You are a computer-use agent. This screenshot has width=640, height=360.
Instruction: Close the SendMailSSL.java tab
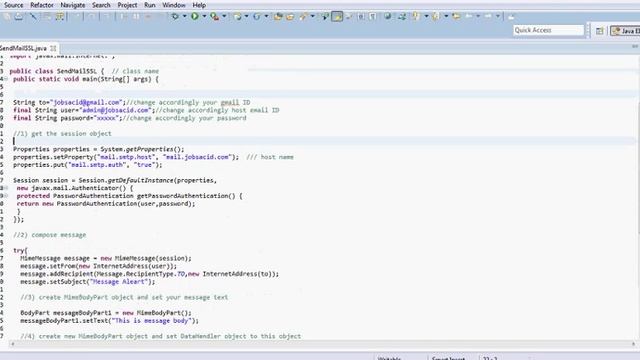tap(53, 48)
